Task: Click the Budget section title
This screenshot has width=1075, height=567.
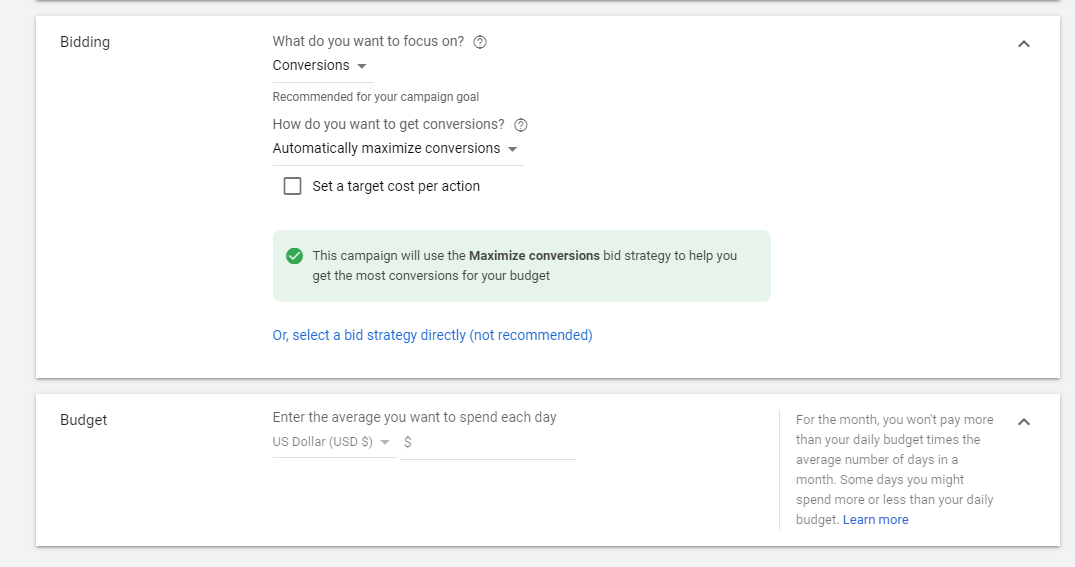Action: (x=84, y=420)
